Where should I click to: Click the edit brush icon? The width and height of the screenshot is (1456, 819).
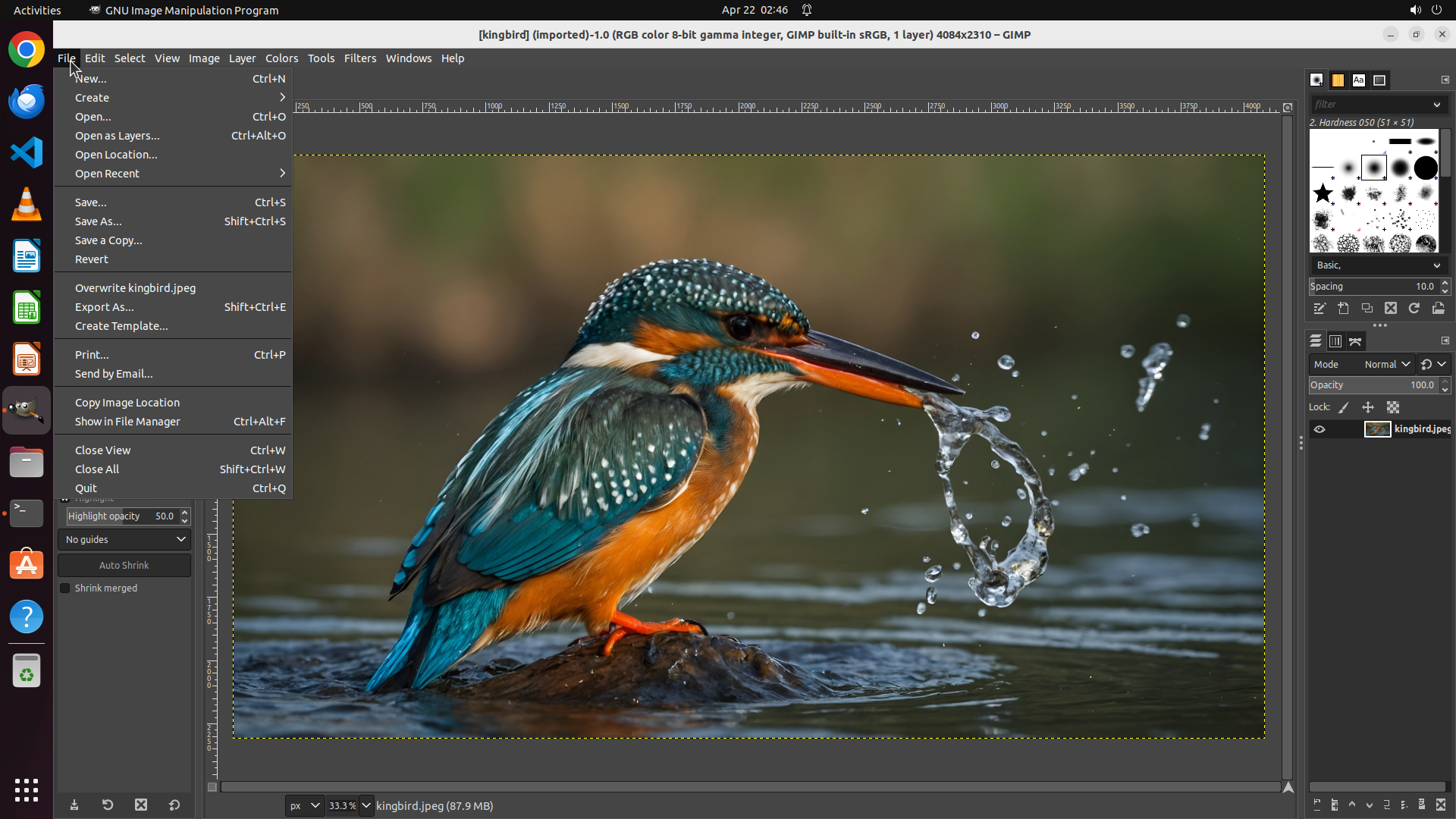click(x=1319, y=309)
